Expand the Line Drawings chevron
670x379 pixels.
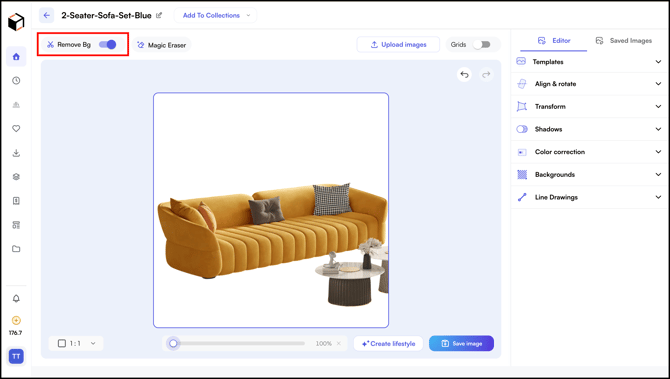[x=658, y=197]
